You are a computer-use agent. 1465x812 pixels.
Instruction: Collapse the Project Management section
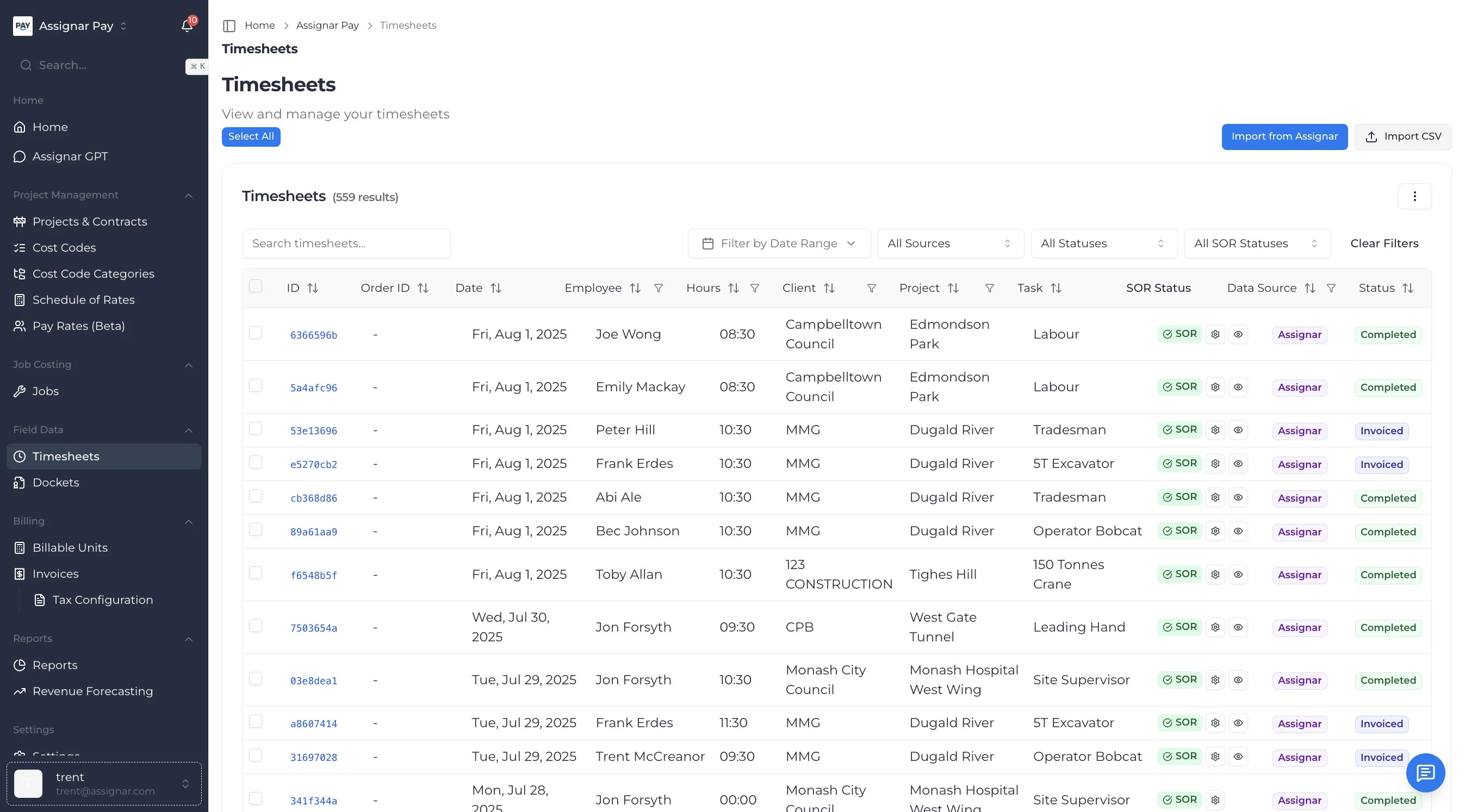pos(189,196)
